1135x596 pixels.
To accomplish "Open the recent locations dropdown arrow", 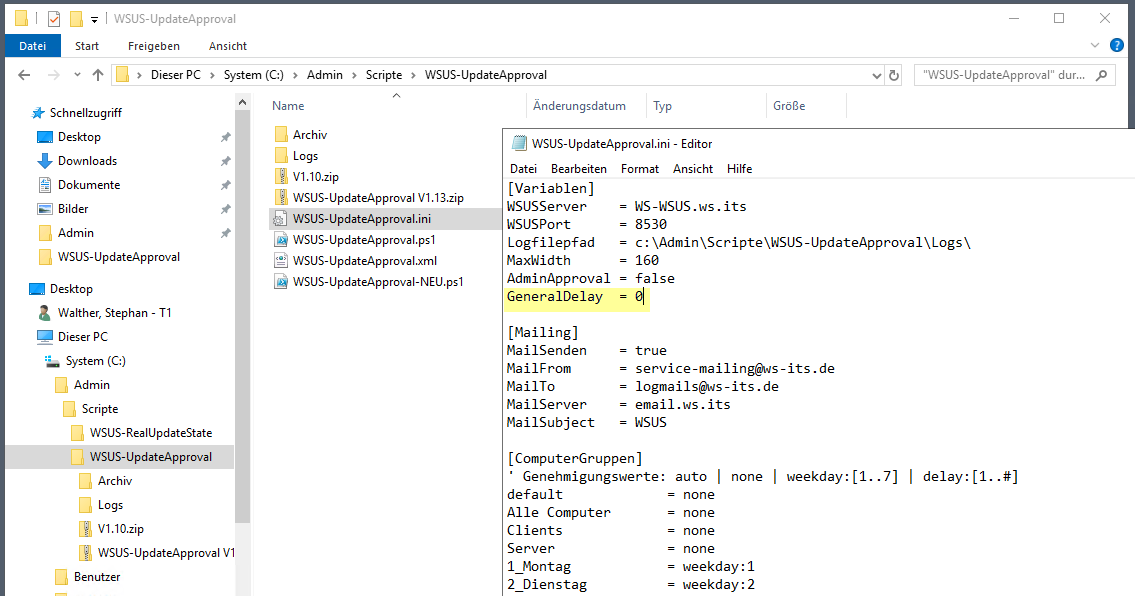I will [x=77, y=75].
